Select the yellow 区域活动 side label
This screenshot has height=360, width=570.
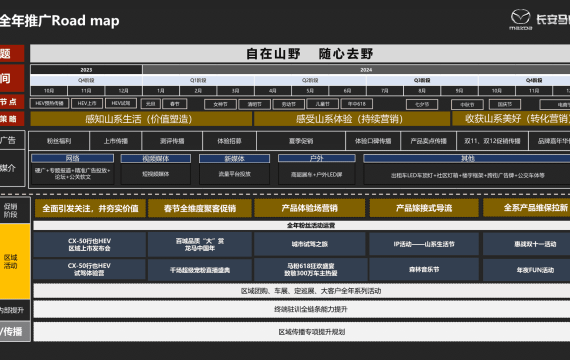point(11,261)
